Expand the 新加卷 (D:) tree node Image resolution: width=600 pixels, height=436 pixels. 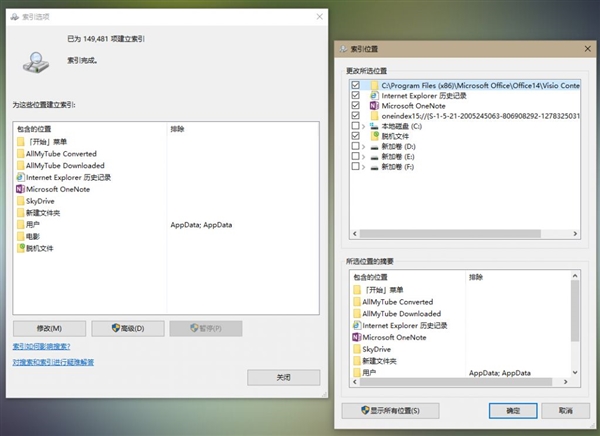[x=364, y=147]
